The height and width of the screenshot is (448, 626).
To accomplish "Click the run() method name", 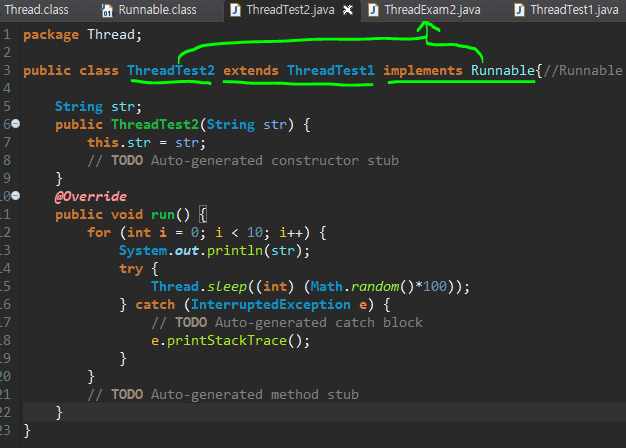I will 163,215.
